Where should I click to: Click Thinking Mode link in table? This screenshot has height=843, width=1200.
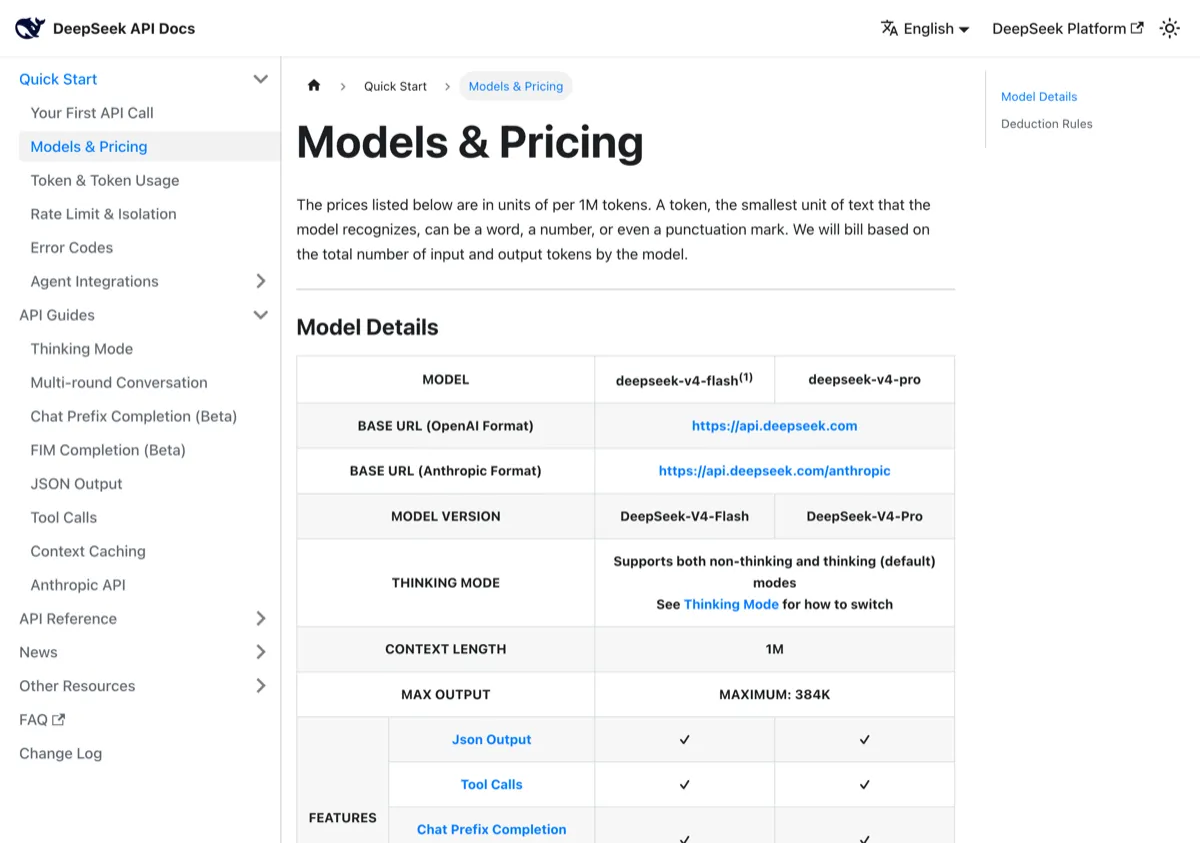(x=731, y=604)
